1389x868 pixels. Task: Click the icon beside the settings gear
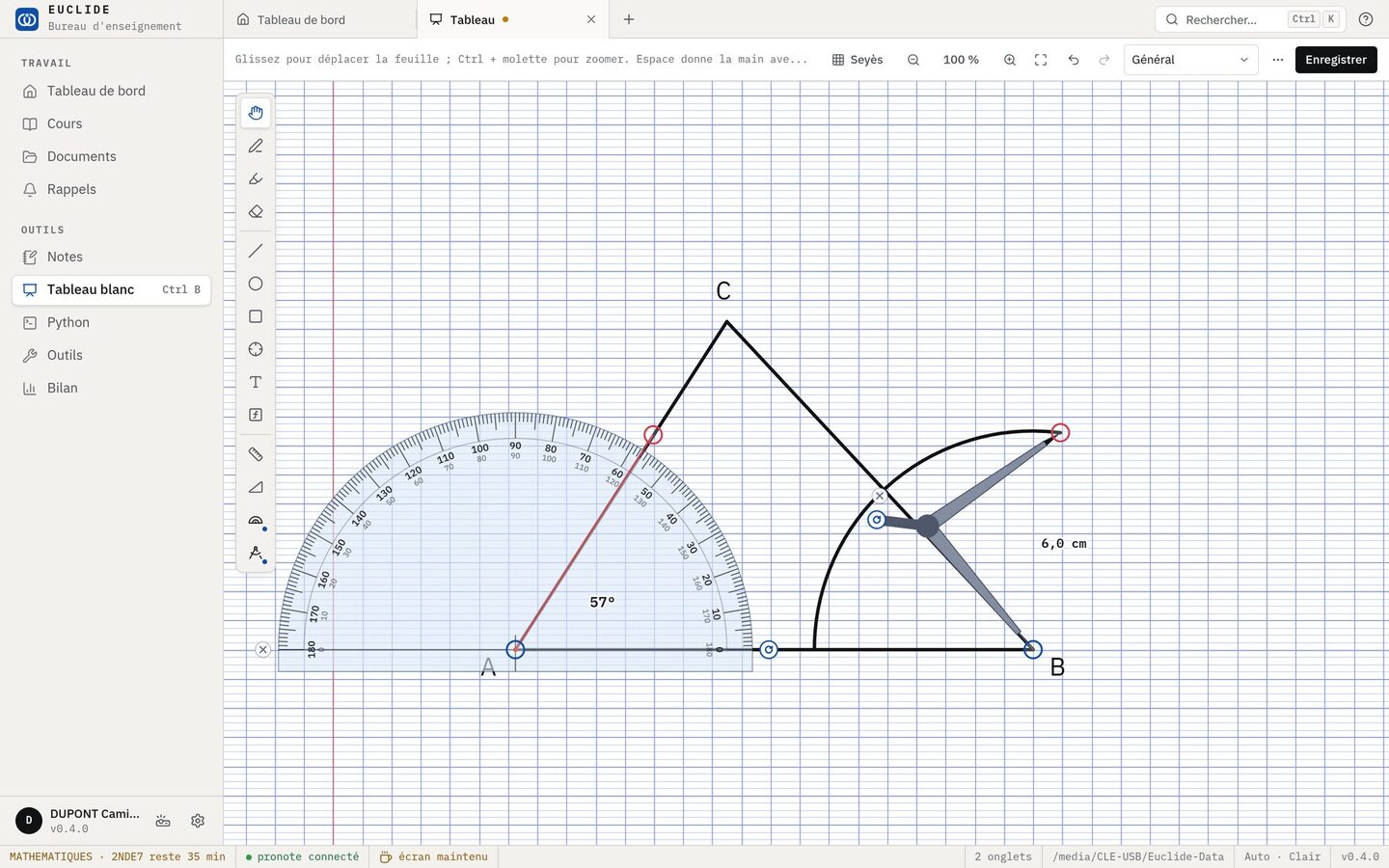pyautogui.click(x=163, y=821)
